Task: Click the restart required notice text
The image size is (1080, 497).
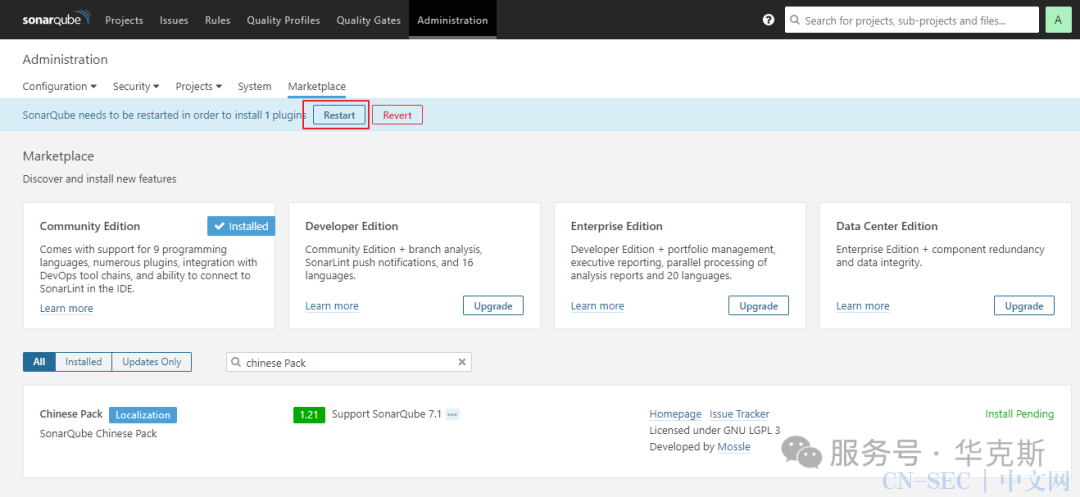Action: (165, 115)
